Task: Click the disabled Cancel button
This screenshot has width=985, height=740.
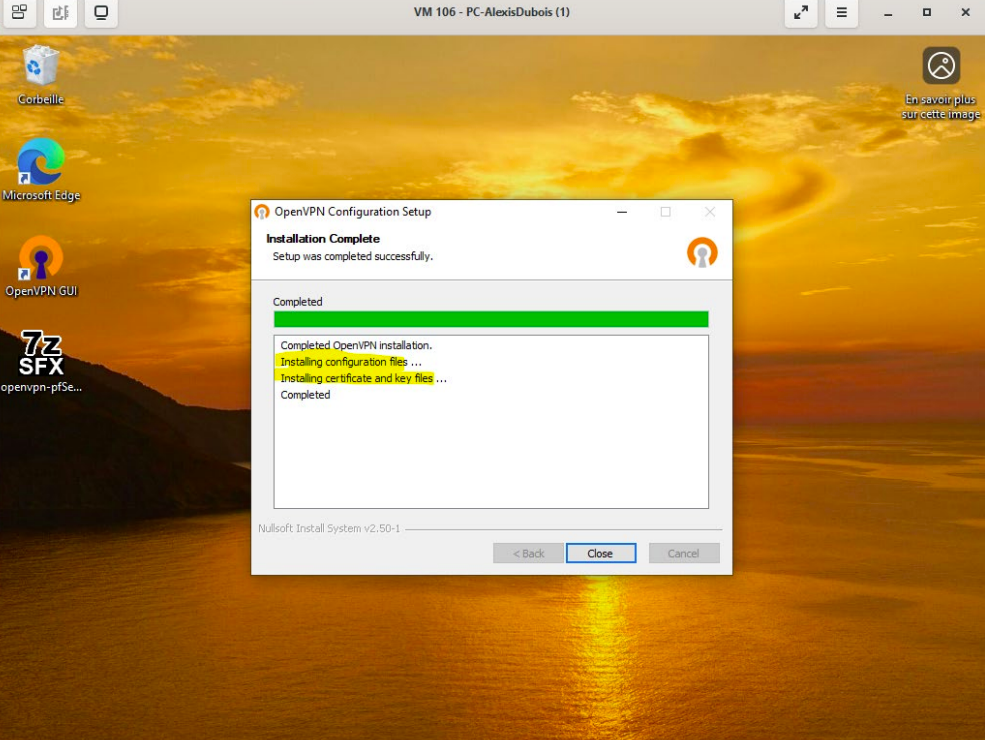Action: click(x=683, y=553)
